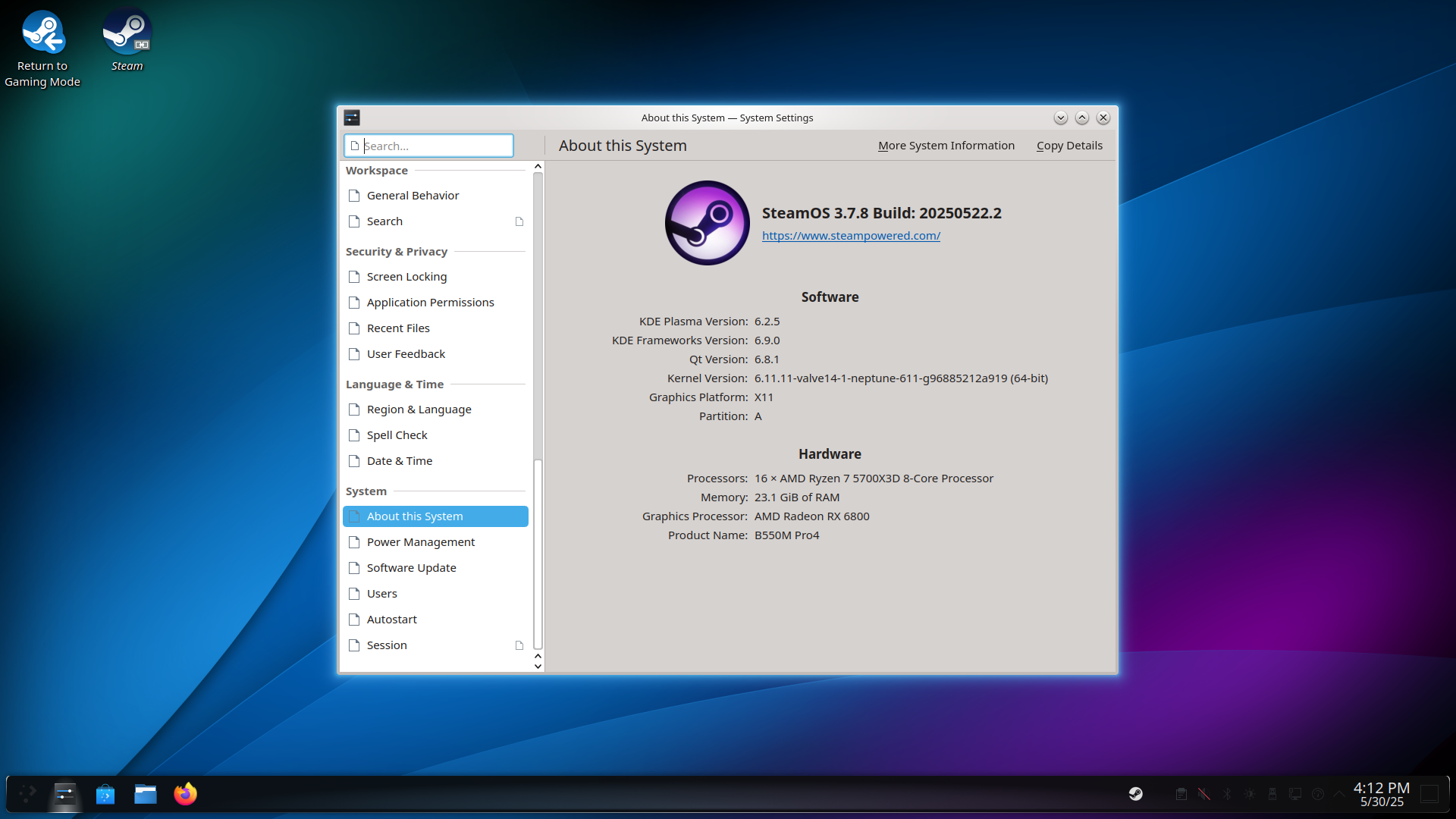Open the Klipper clipboard icon in tray
Viewport: 1456px width, 819px height.
pyautogui.click(x=1181, y=794)
